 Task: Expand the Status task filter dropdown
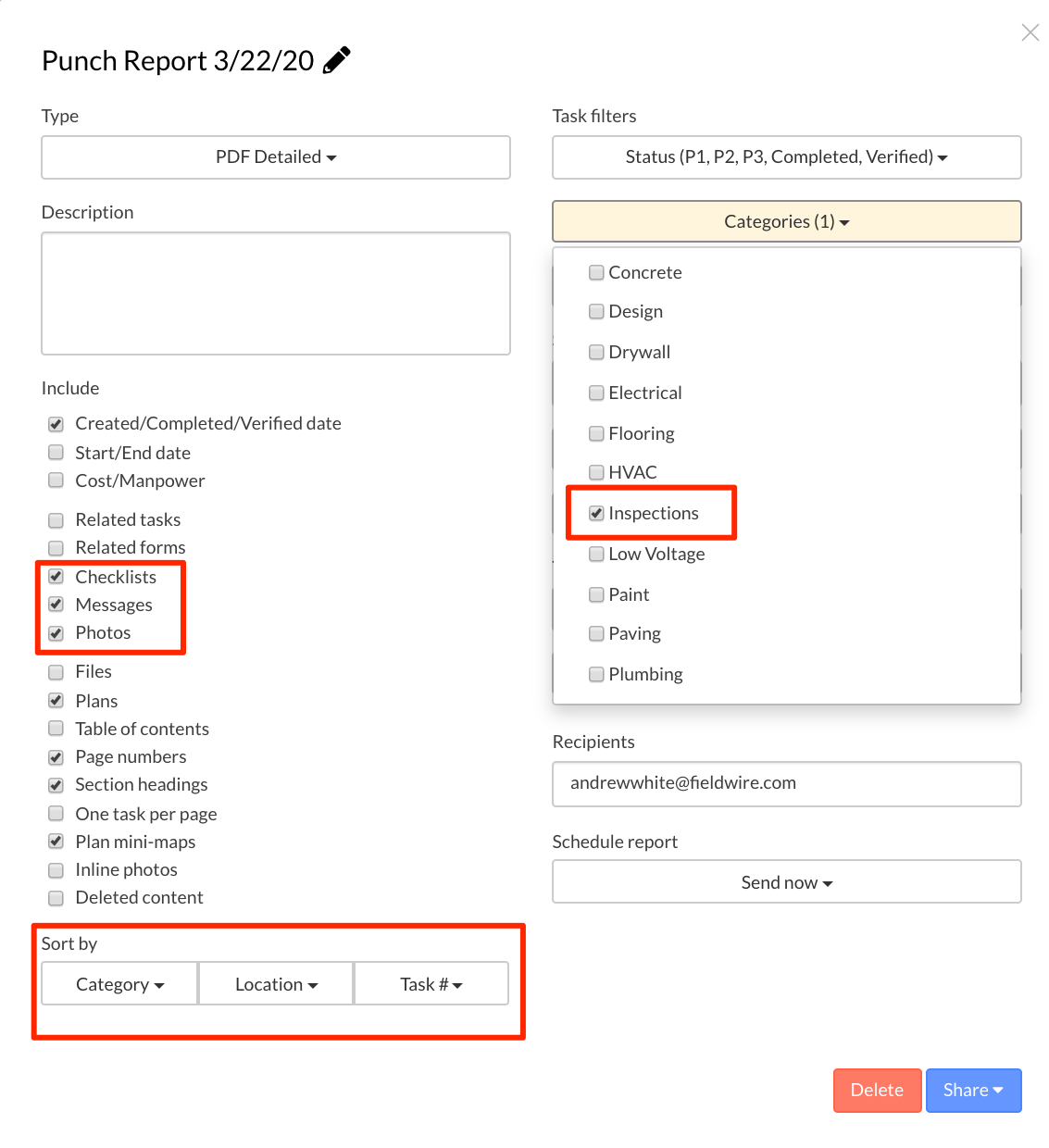pos(787,157)
